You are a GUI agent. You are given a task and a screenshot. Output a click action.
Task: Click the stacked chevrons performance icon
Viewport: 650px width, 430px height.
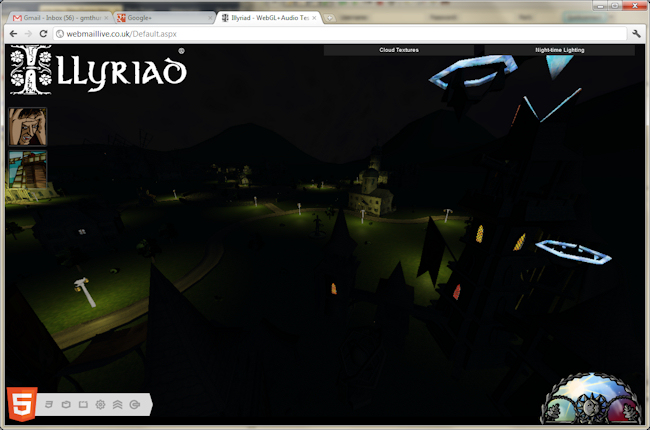point(118,404)
